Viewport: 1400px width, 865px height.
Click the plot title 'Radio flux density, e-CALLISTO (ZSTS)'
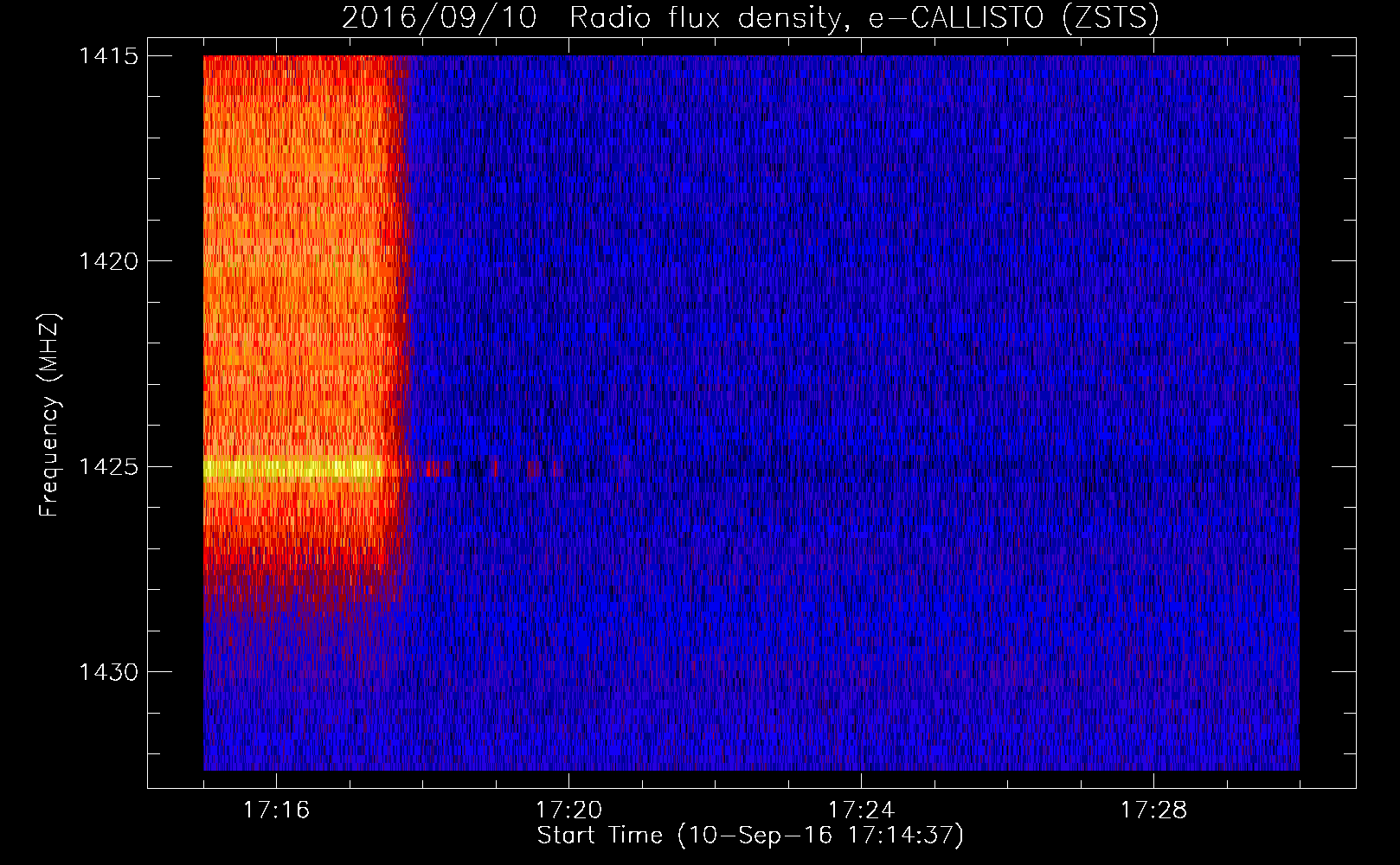(864, 17)
